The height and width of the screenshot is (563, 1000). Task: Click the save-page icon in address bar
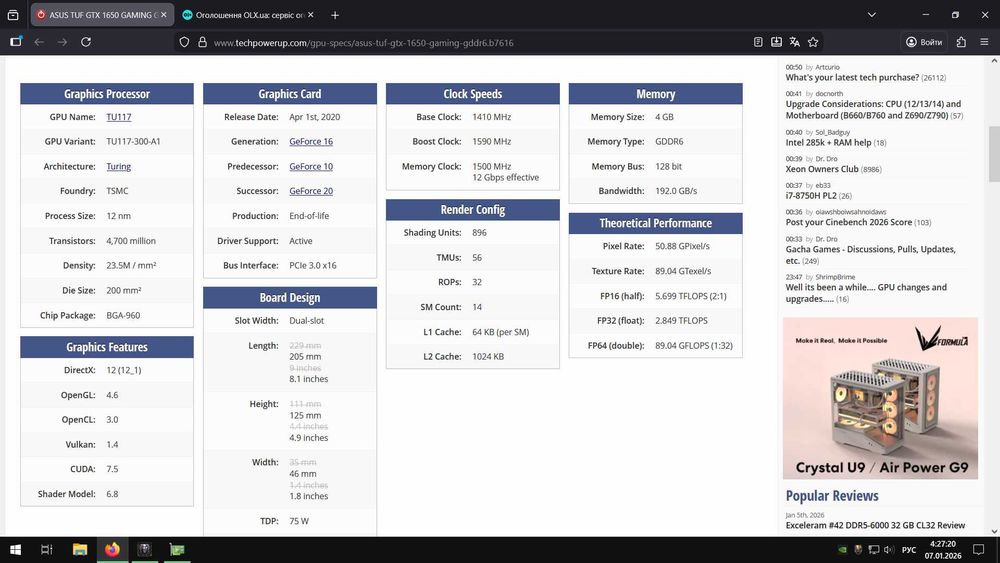coord(776,42)
